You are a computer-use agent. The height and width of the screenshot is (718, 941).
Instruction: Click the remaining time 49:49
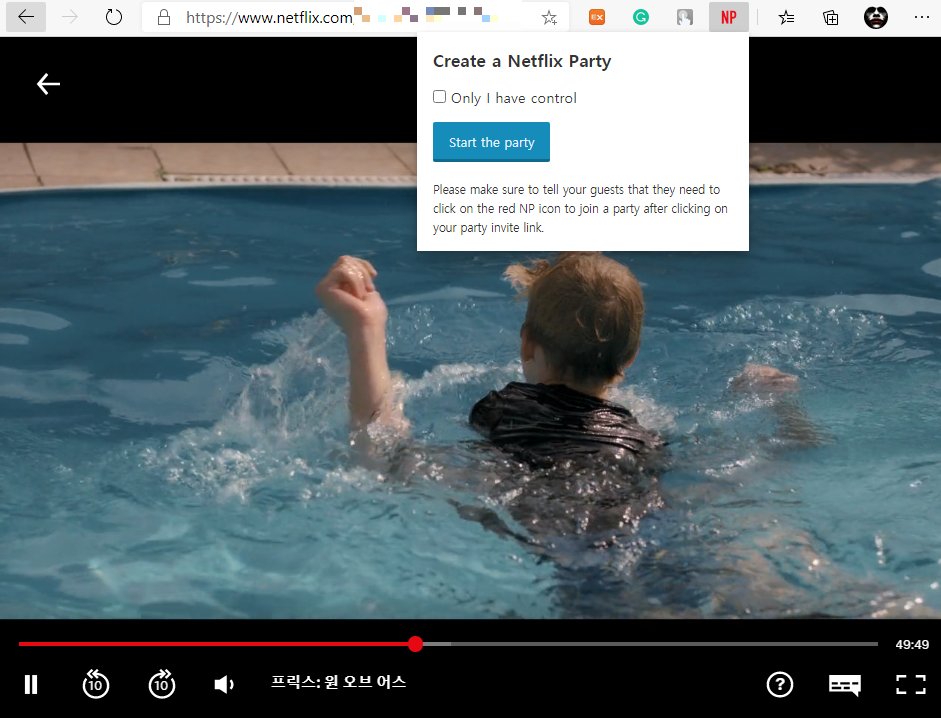coord(912,644)
